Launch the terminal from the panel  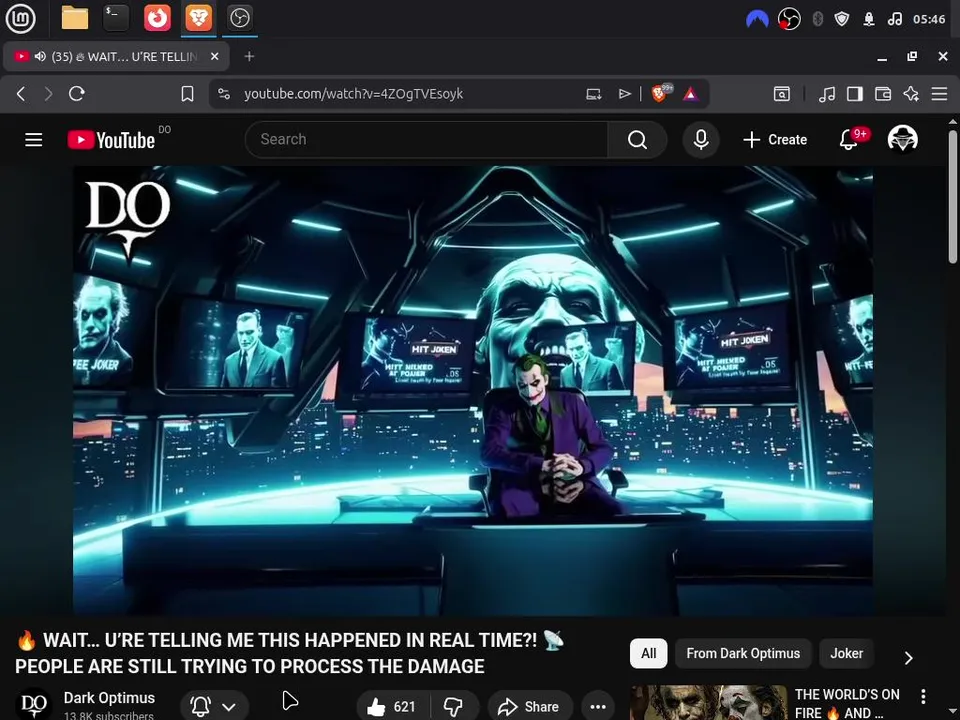tap(116, 18)
